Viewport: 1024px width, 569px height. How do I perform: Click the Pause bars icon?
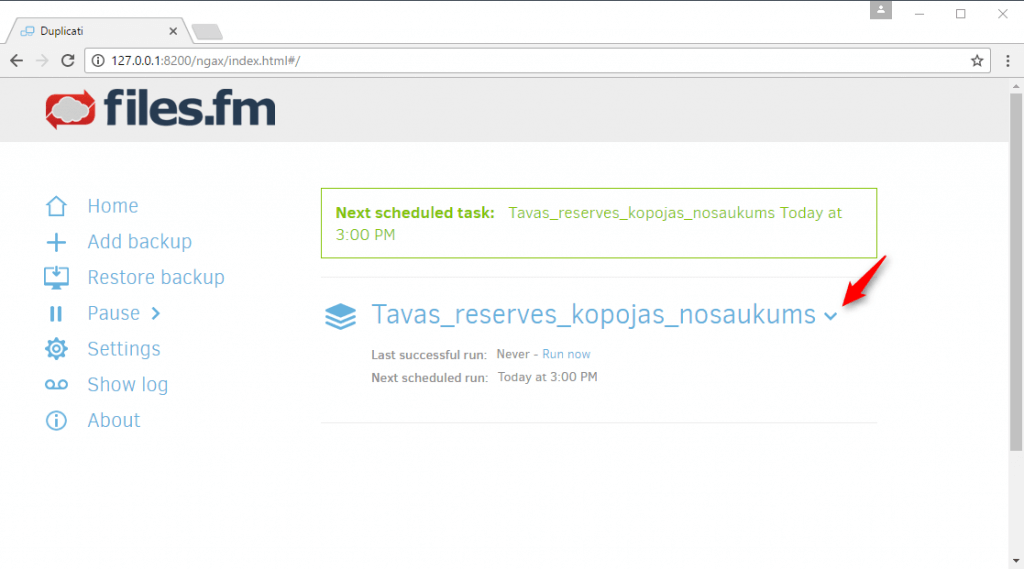(x=56, y=314)
